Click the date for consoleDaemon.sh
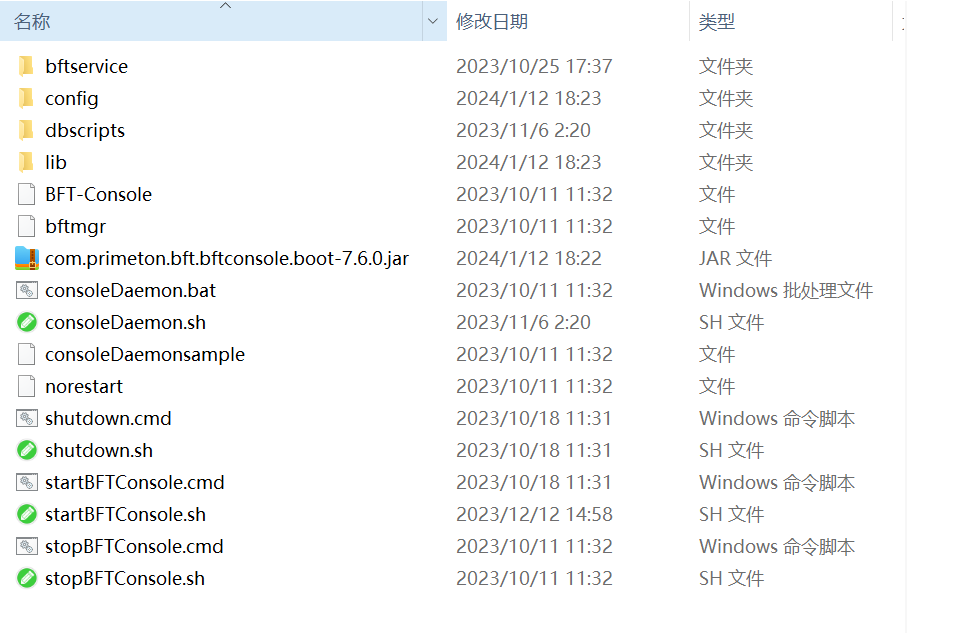 point(523,322)
